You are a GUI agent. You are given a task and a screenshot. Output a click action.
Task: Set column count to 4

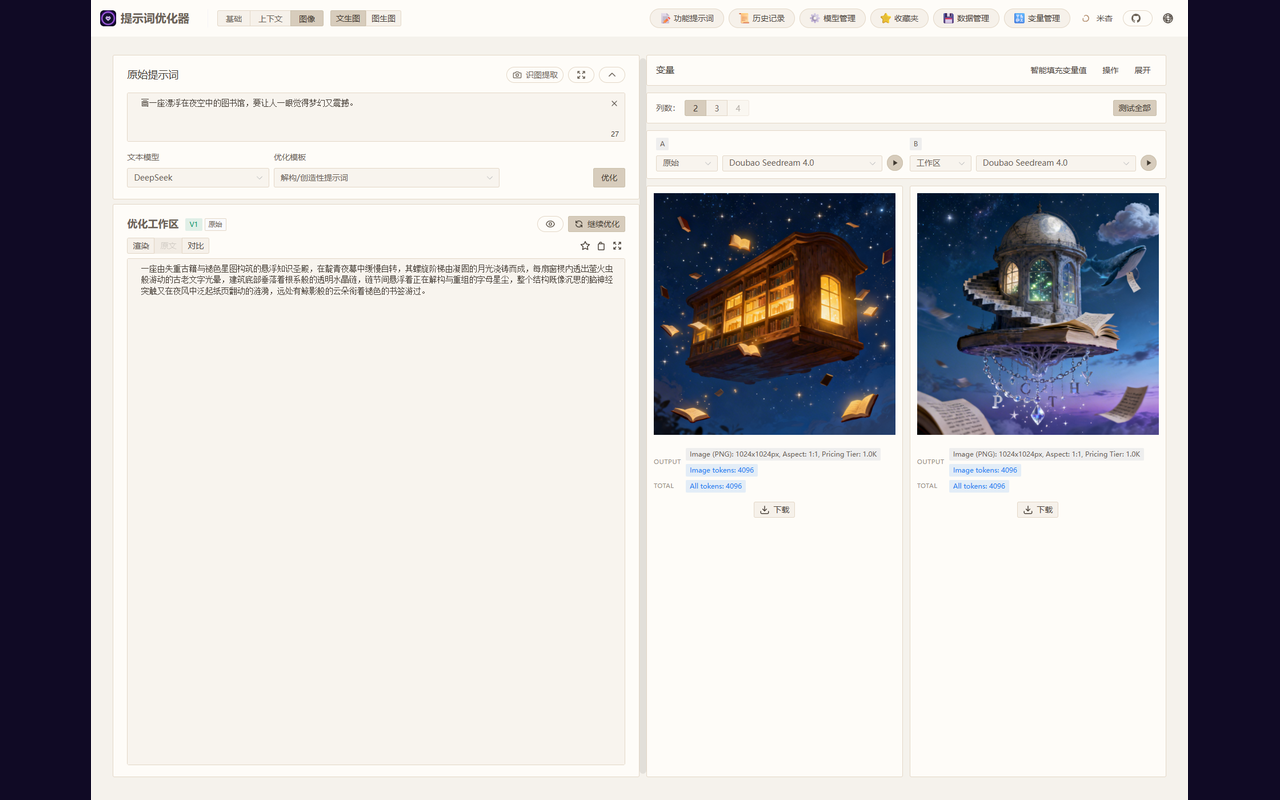[738, 108]
